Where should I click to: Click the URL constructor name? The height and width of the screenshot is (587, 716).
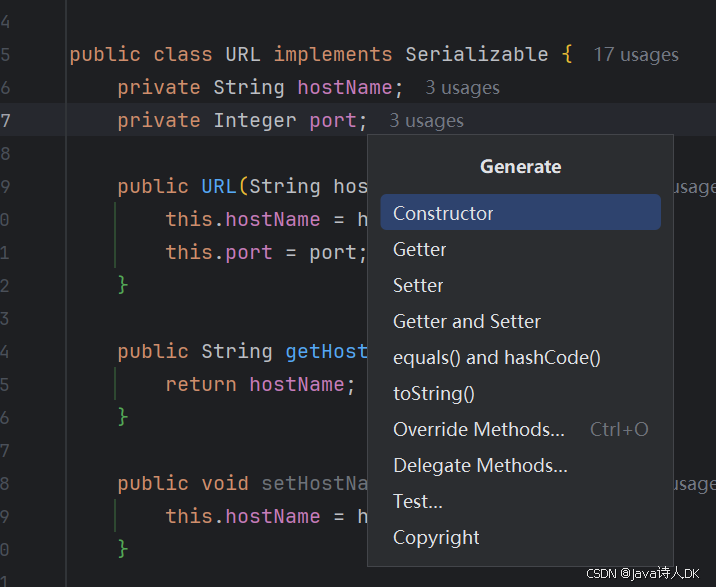(219, 186)
